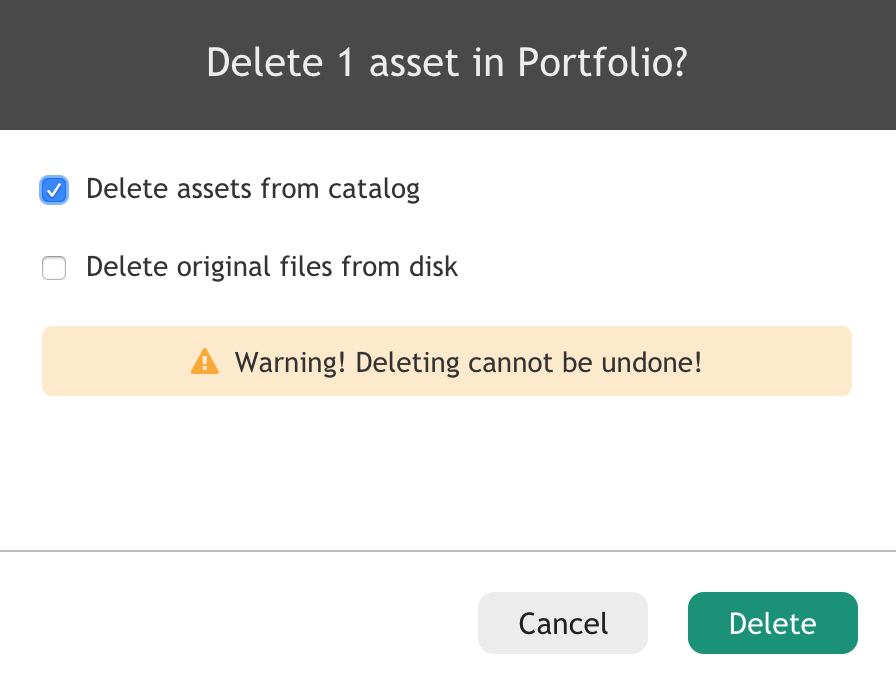Click the word "Warning!" beside the triangle icon

pos(290,362)
